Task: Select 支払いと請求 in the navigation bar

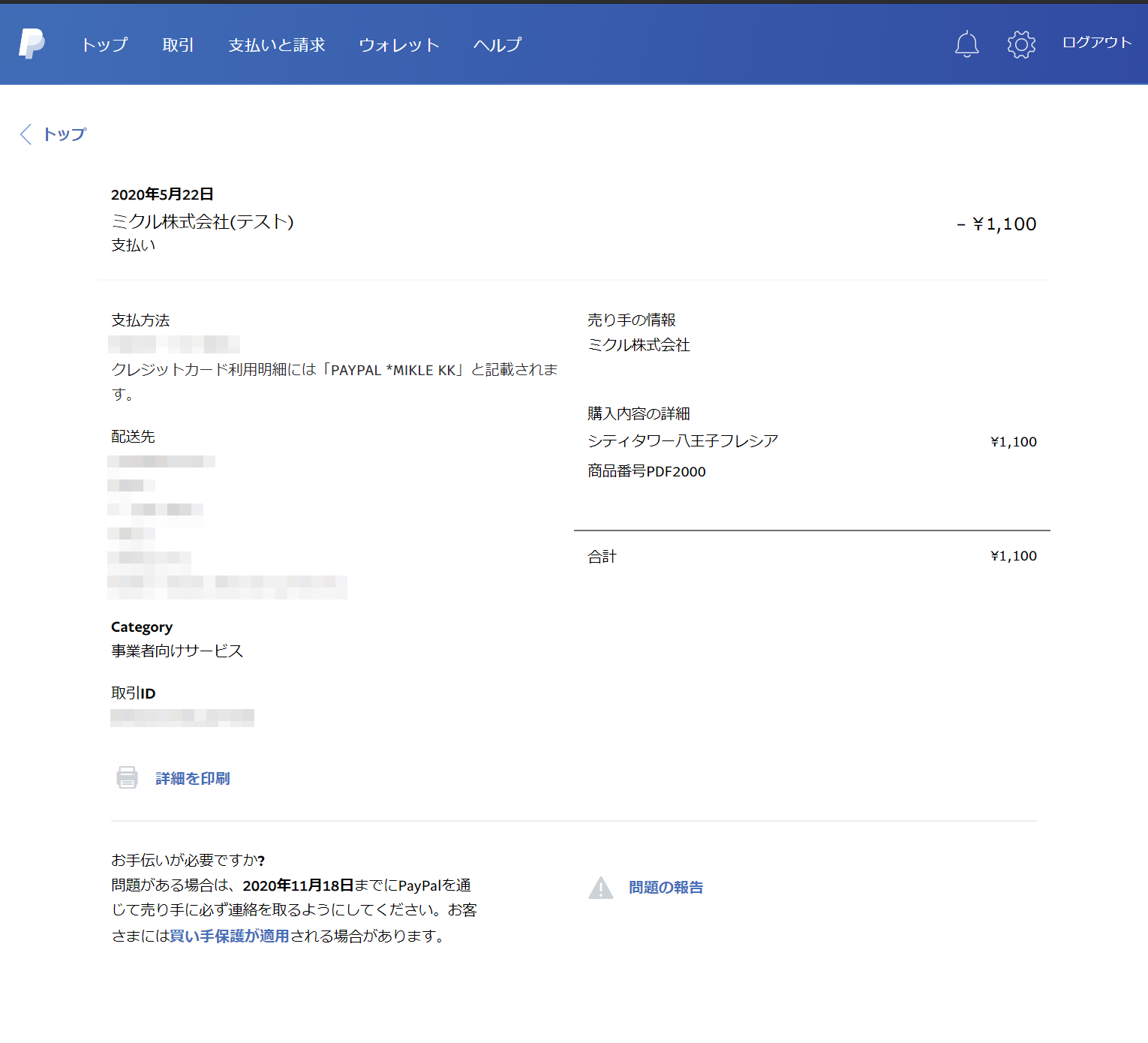Action: pyautogui.click(x=276, y=45)
